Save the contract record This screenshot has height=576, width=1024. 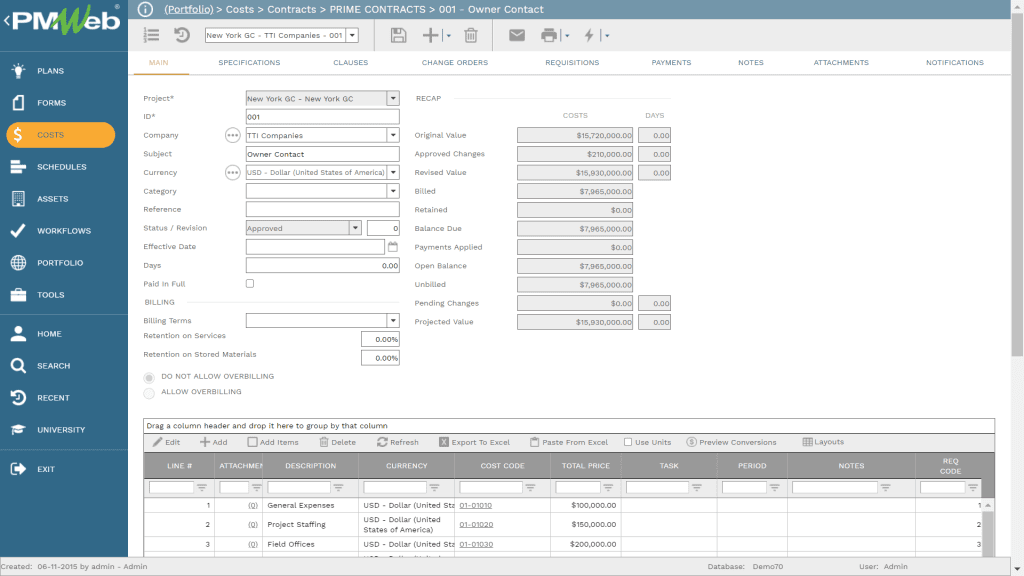point(398,35)
